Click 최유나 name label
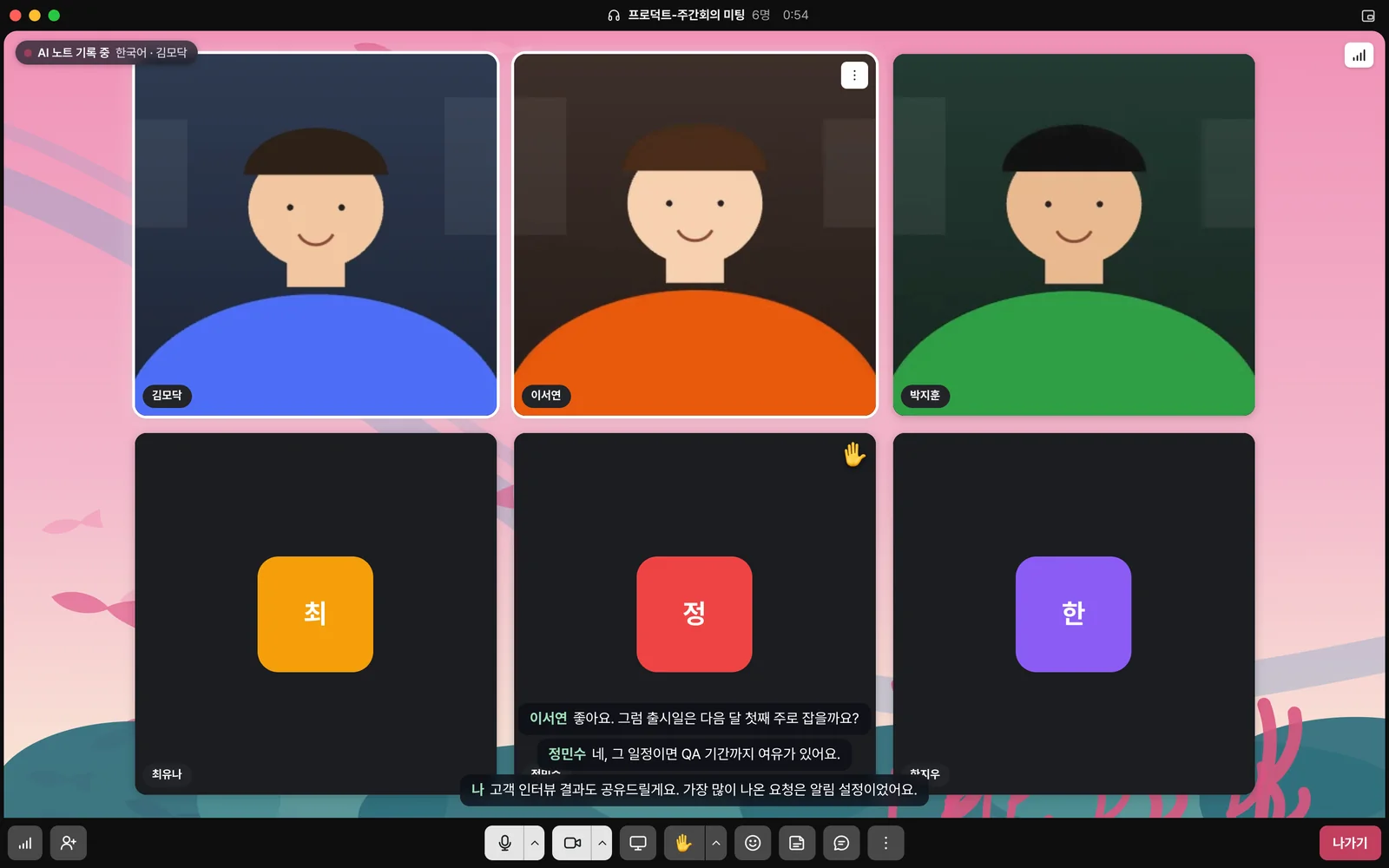The image size is (1389, 868). pyautogui.click(x=167, y=774)
